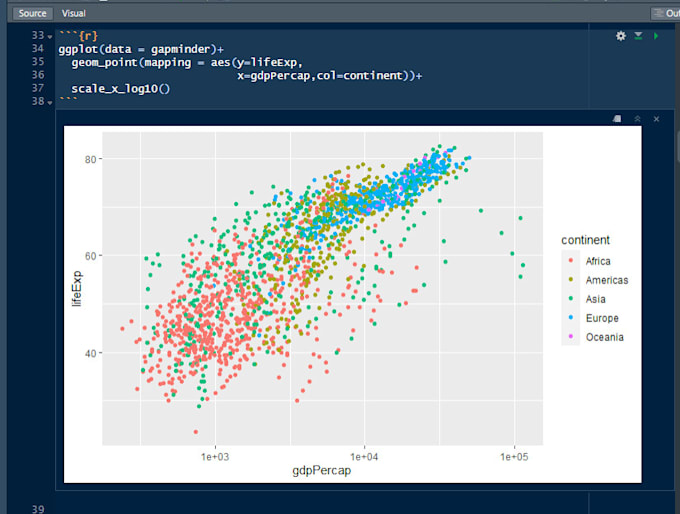Image resolution: width=680 pixels, height=514 pixels.
Task: Switch to Source editor mode
Action: click(x=33, y=13)
